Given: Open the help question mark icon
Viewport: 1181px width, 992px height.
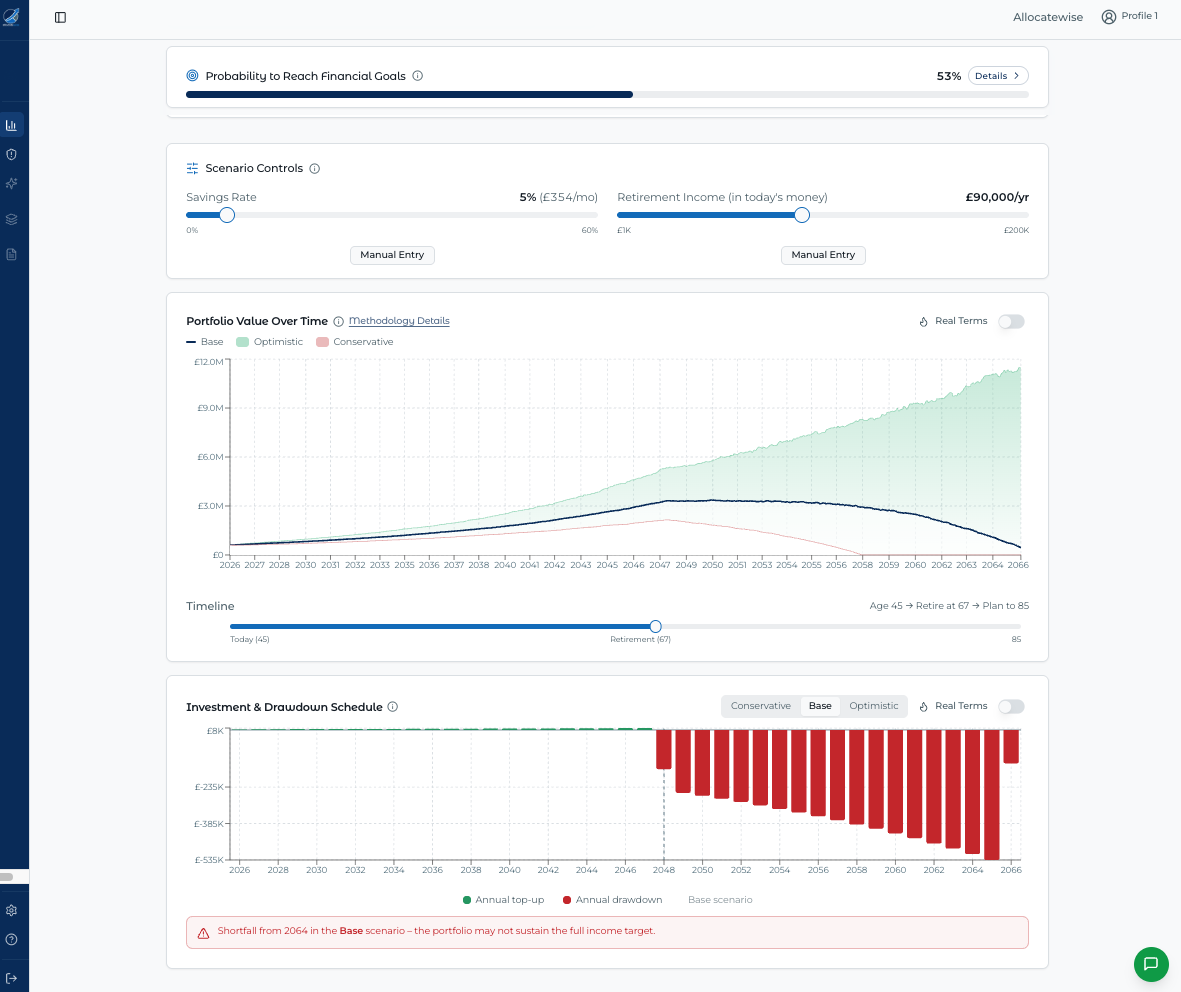Looking at the screenshot, I should point(11,939).
